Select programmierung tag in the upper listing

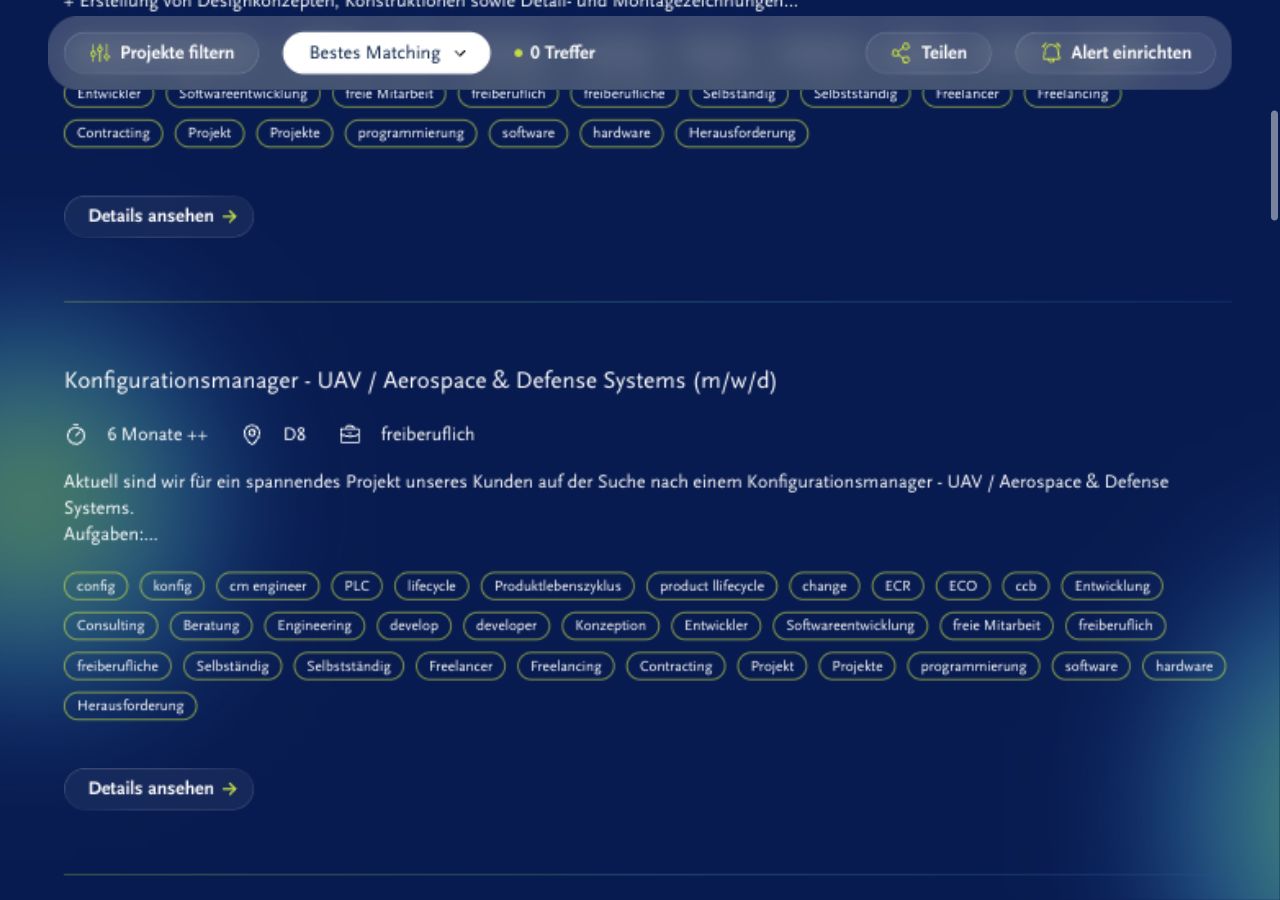(x=411, y=133)
